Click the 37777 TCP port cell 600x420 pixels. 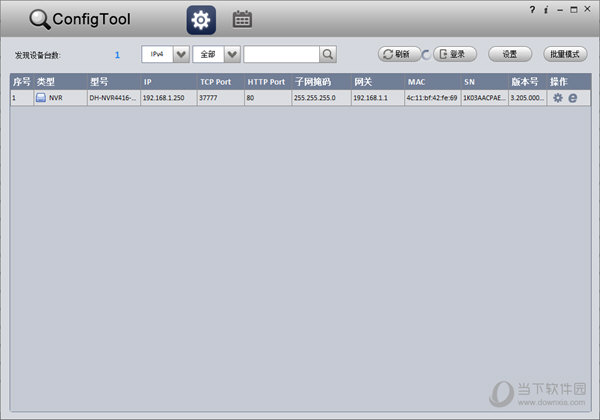coord(221,98)
